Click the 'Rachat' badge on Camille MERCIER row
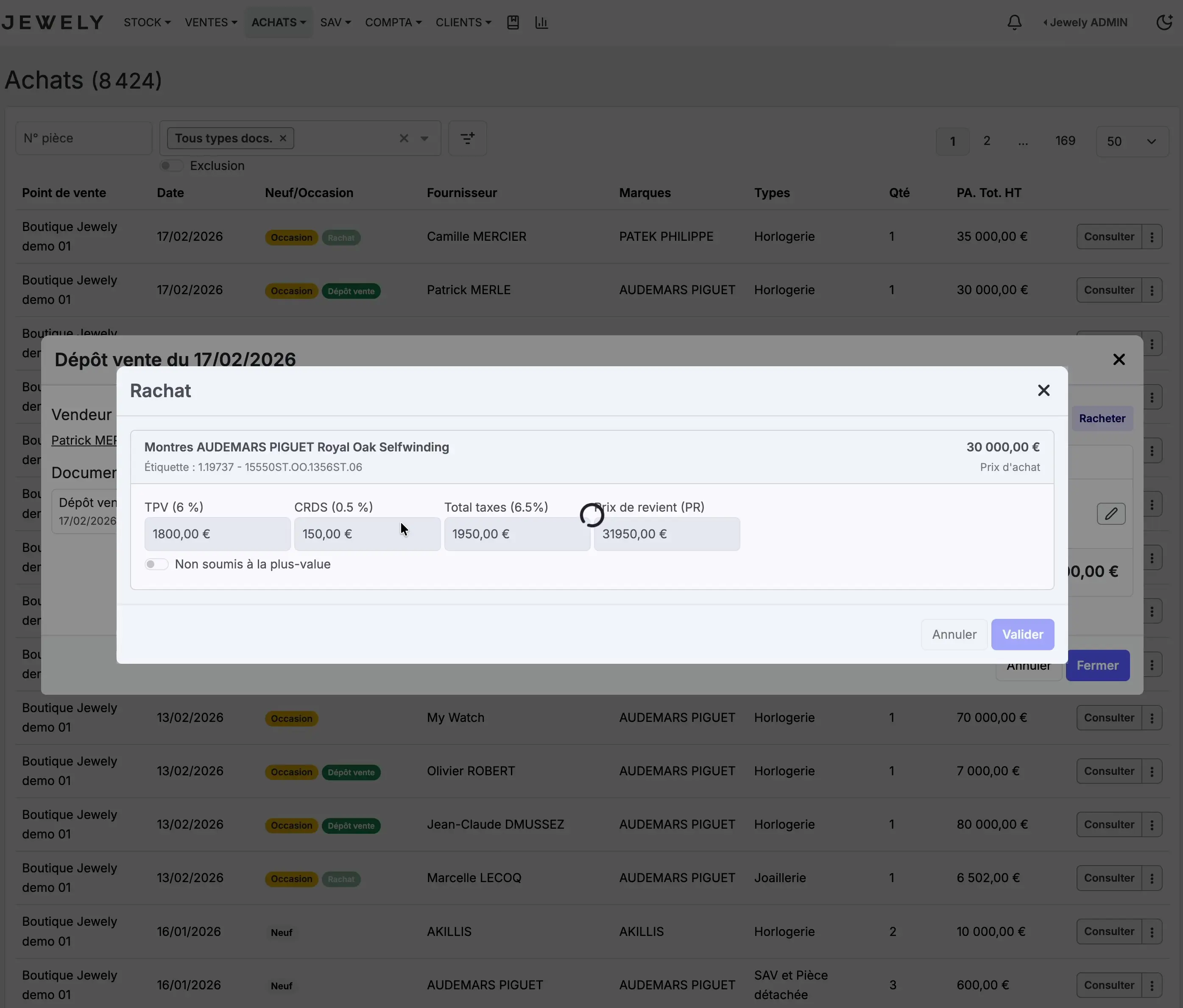This screenshot has width=1183, height=1008. [341, 237]
